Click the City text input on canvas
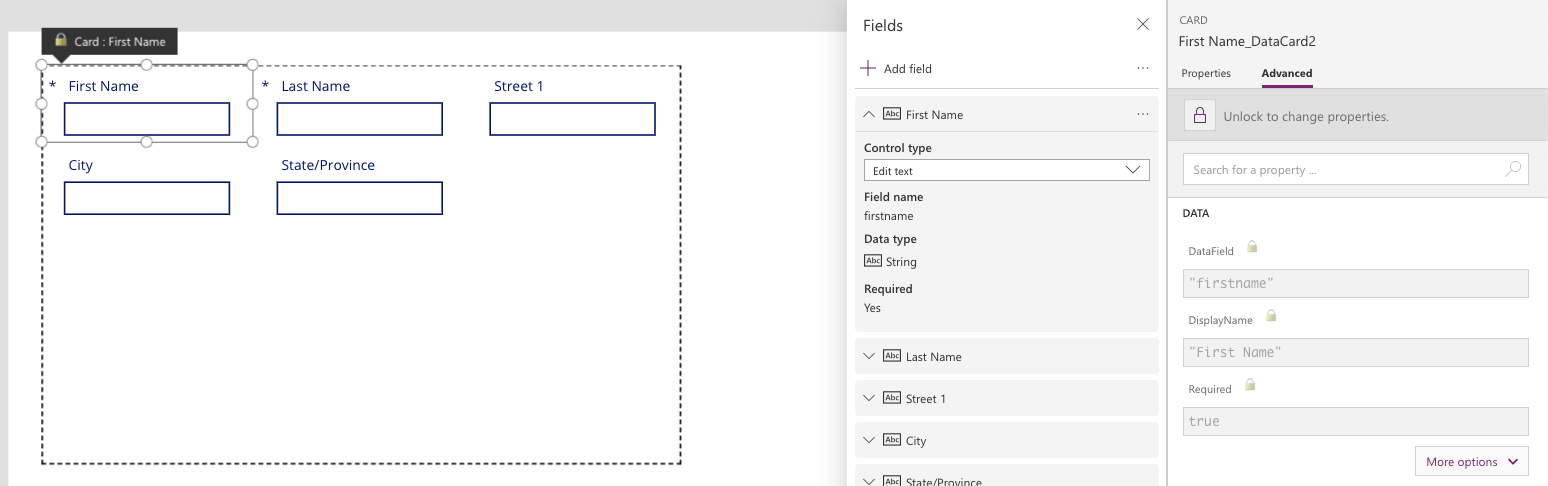Screen dimensions: 1548x486 point(147,198)
